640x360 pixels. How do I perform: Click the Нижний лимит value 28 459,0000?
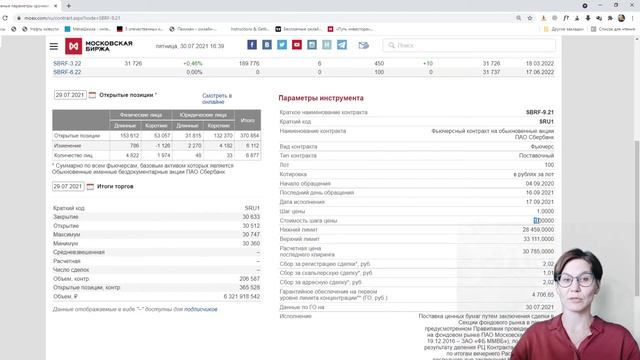point(538,230)
